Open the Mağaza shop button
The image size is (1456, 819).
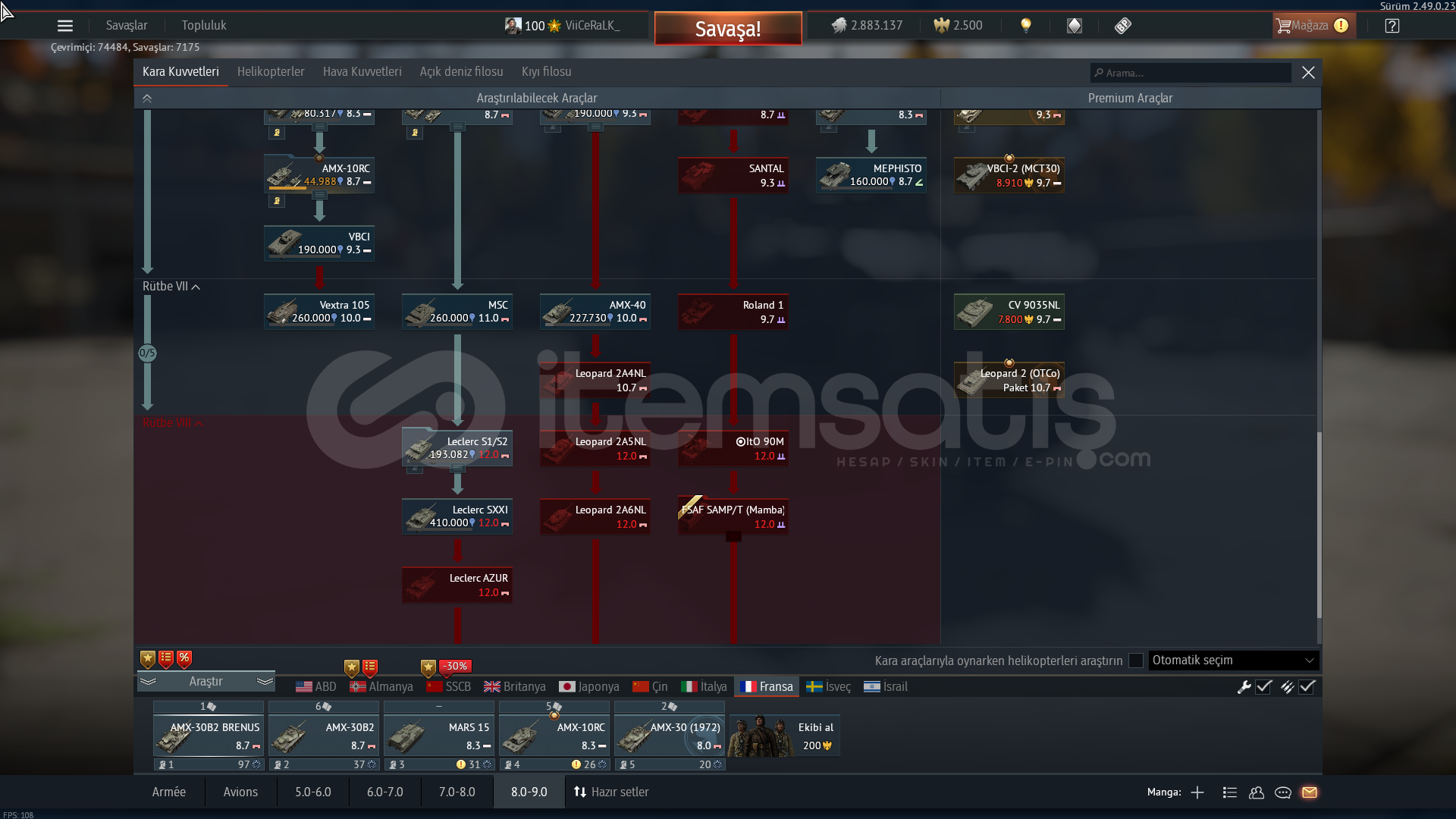tap(1314, 26)
